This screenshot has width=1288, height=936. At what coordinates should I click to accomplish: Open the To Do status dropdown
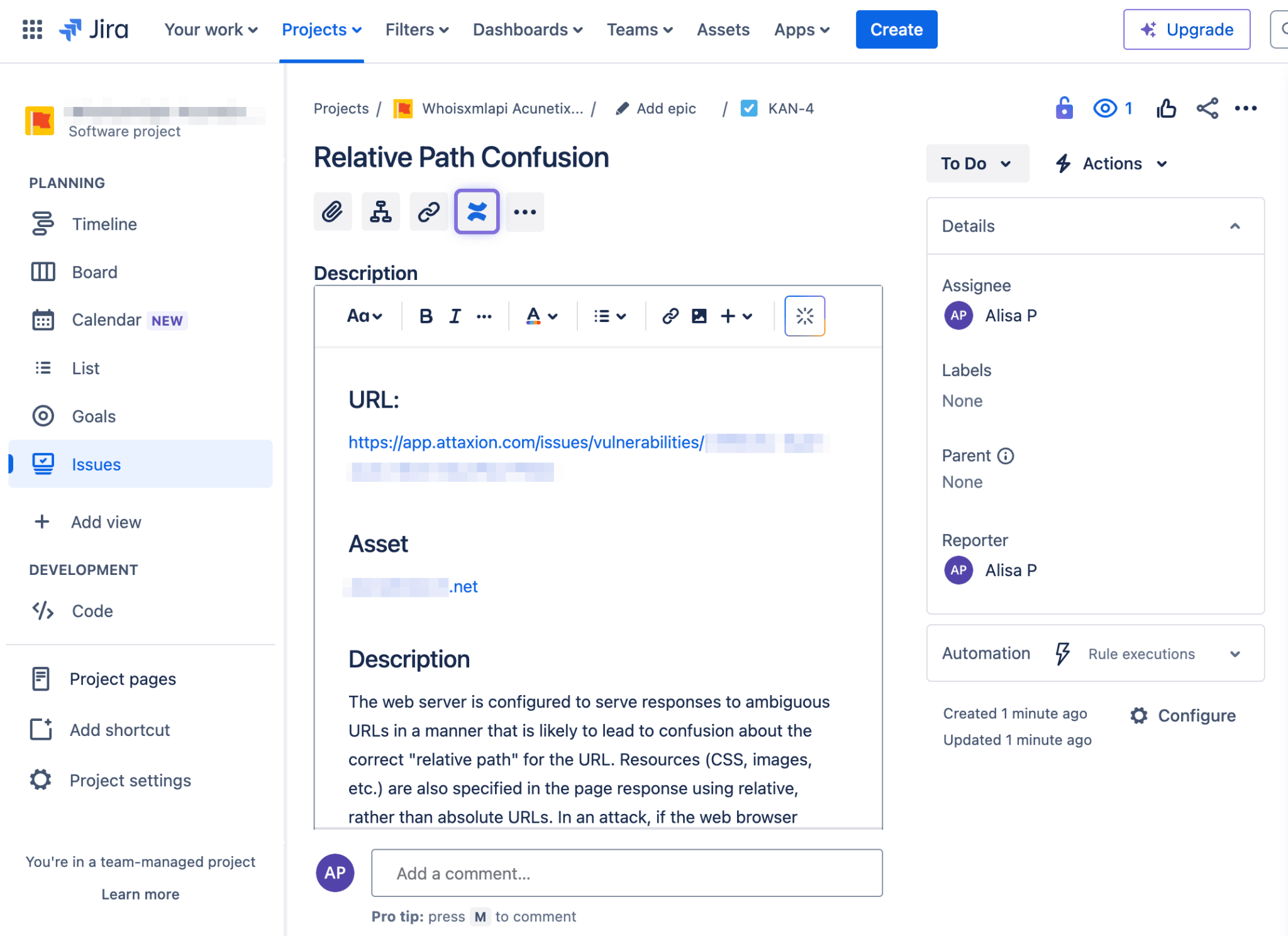[977, 164]
